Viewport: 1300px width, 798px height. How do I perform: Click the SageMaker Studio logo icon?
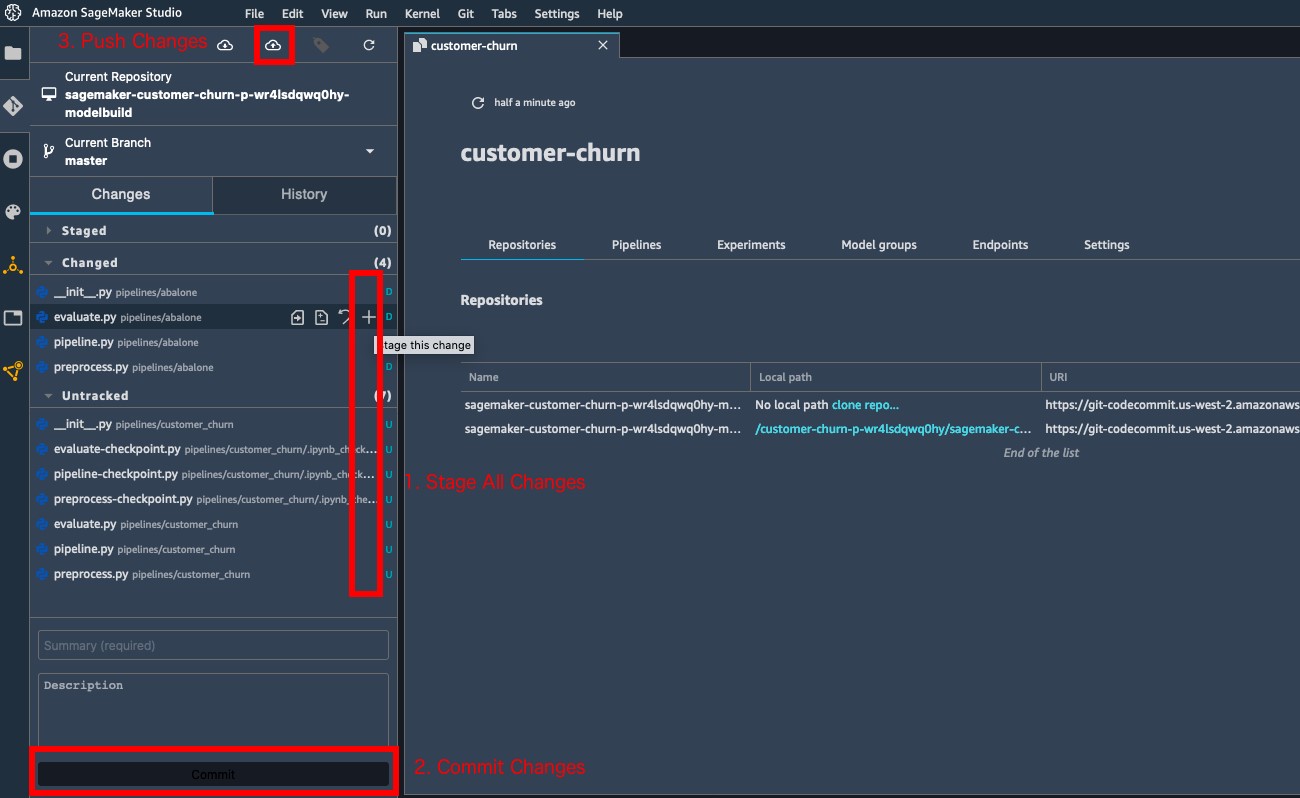pos(13,13)
